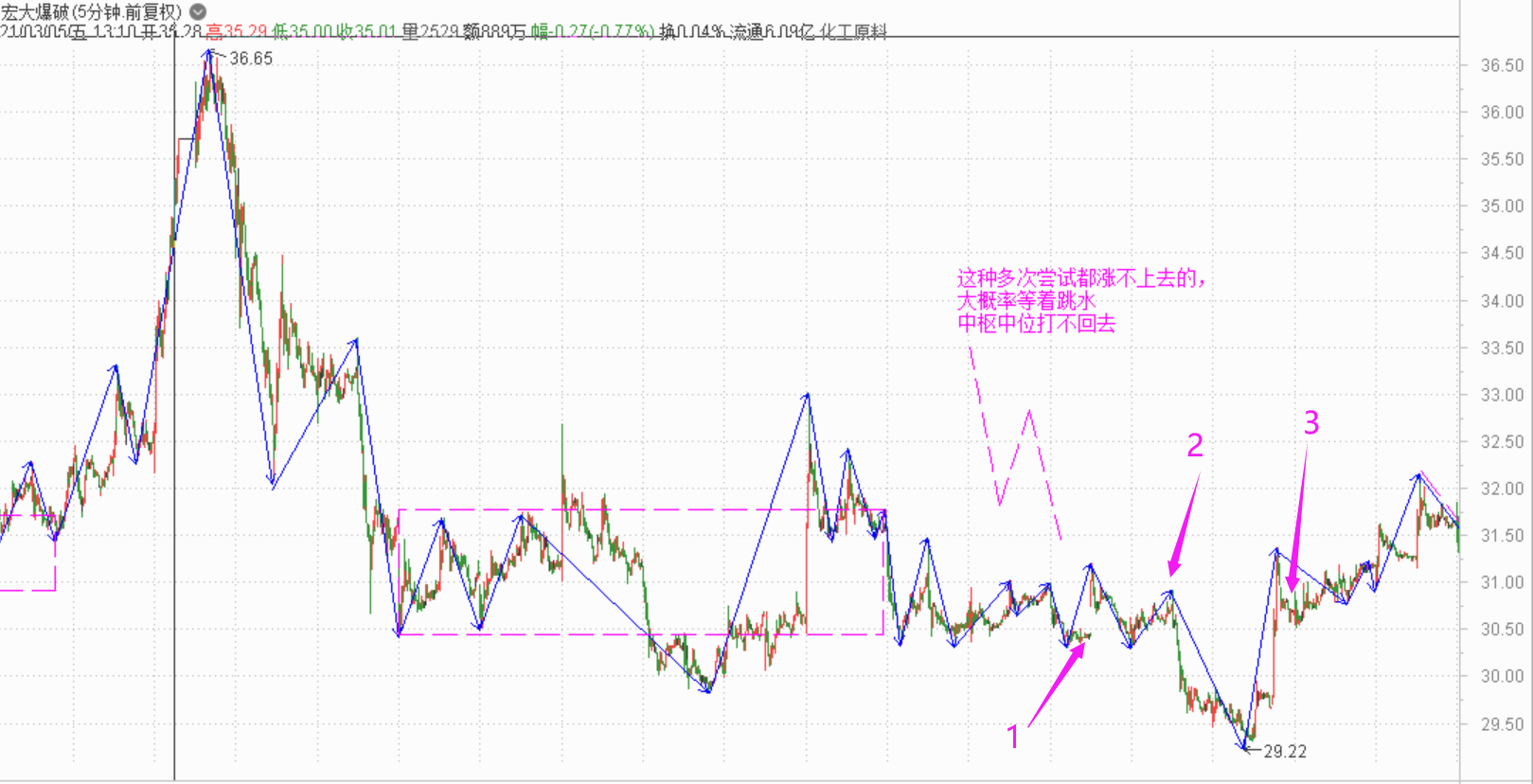Click the 35.00 price axis label
This screenshot has height=784, width=1533.
[x=1503, y=205]
